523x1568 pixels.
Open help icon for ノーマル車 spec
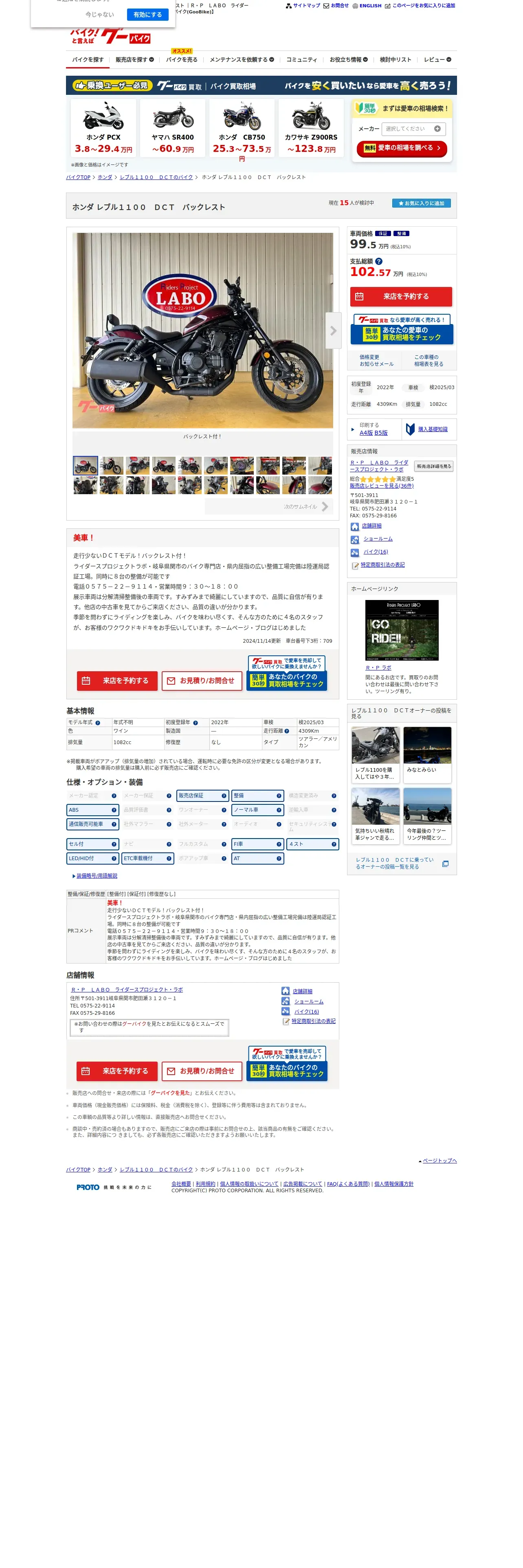[279, 810]
